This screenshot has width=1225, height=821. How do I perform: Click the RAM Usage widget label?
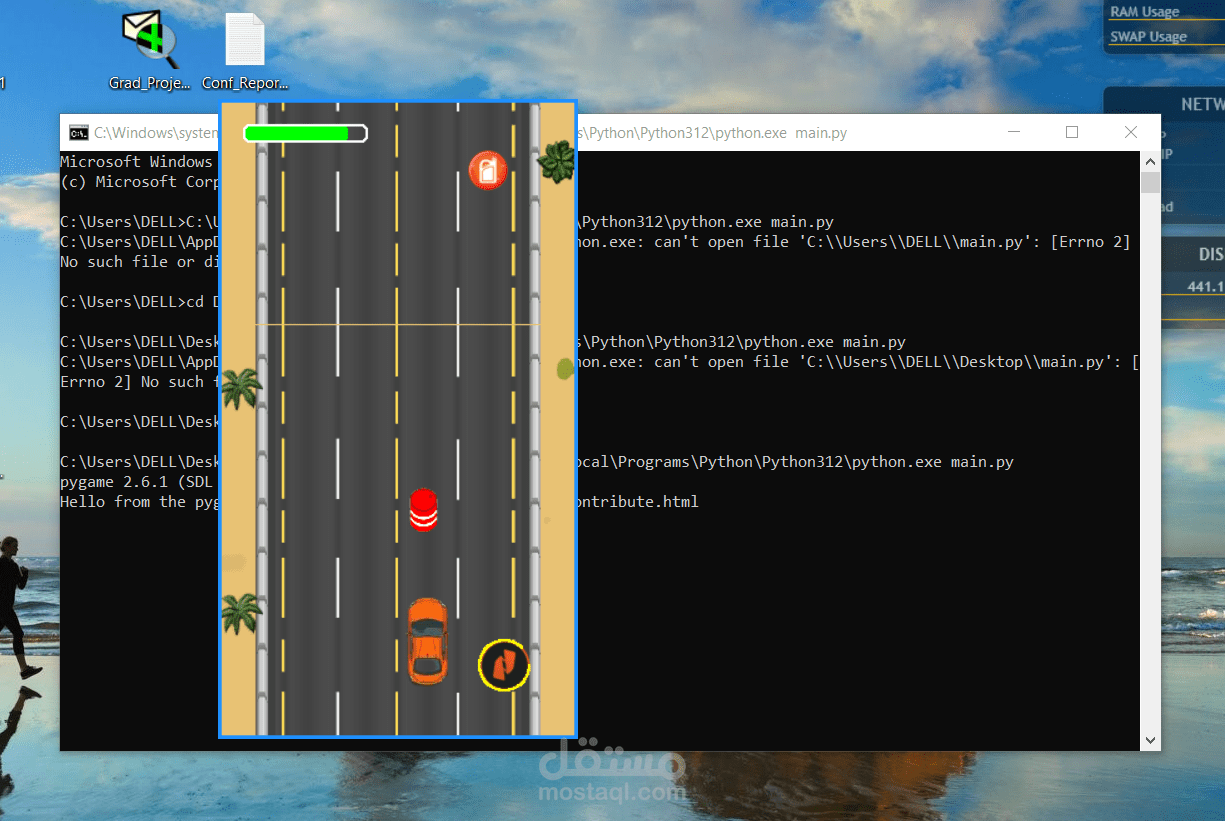coord(1144,12)
